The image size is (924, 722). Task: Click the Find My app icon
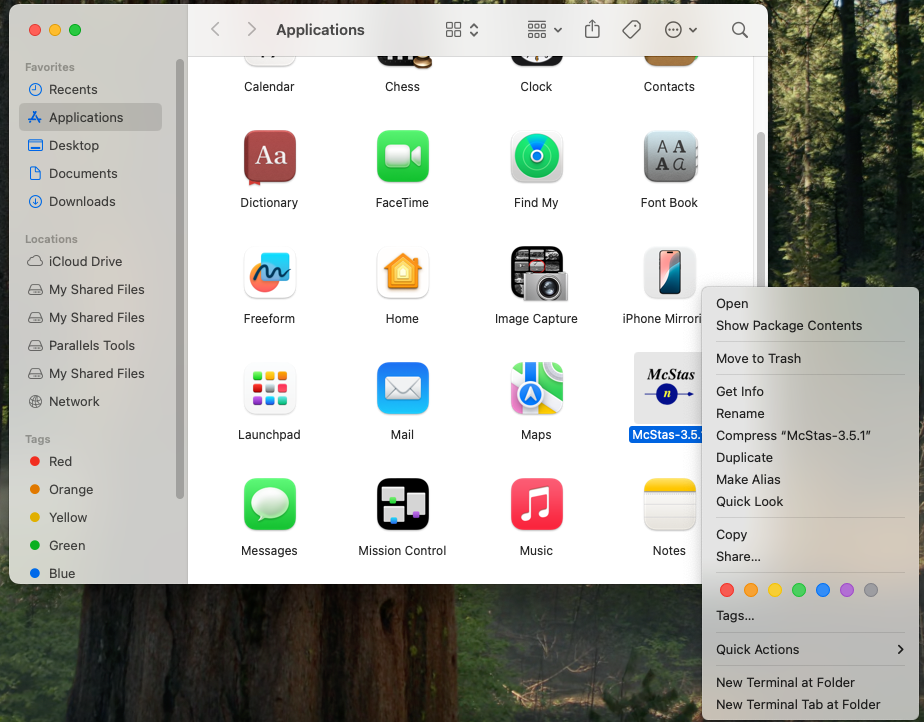(536, 157)
